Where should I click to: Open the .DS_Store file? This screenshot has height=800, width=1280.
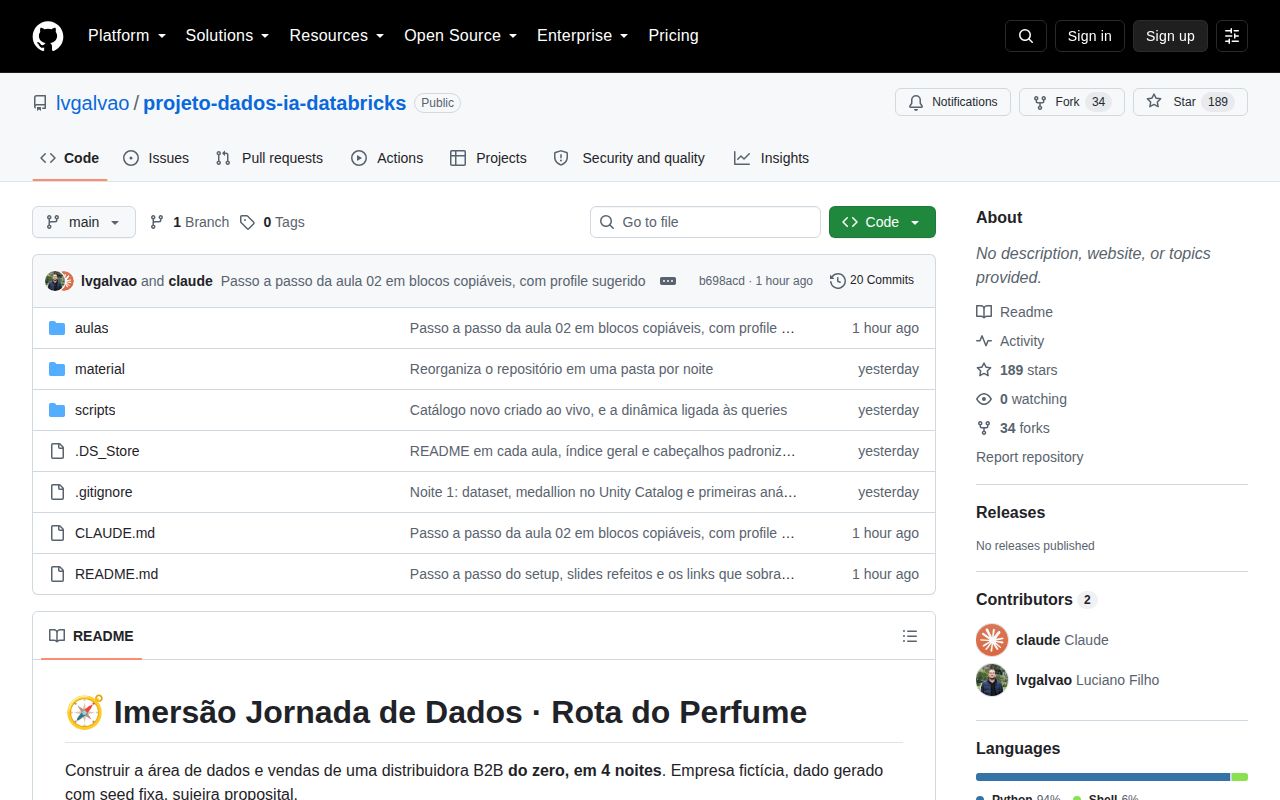coord(107,451)
